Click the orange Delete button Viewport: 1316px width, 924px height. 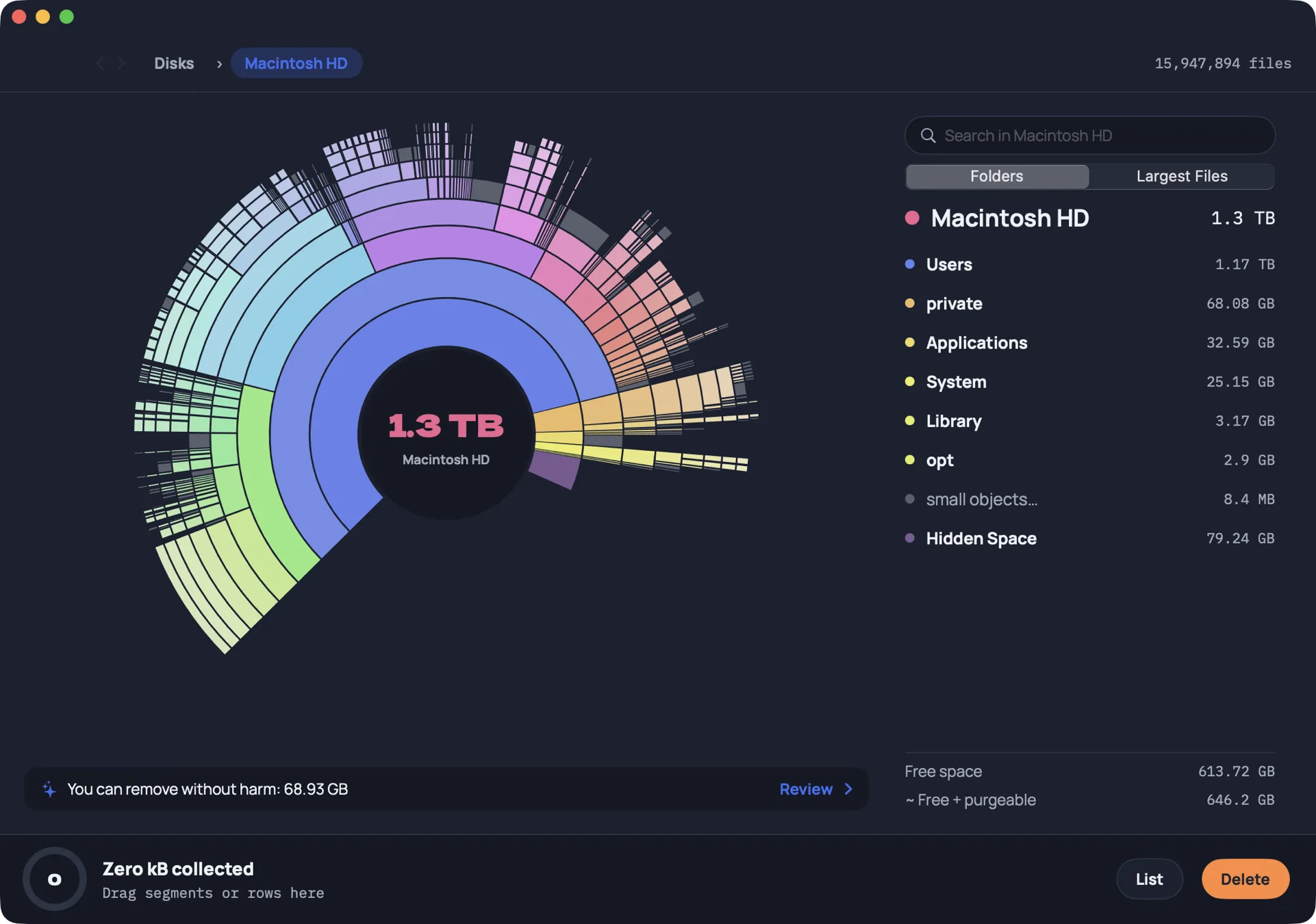(1245, 880)
